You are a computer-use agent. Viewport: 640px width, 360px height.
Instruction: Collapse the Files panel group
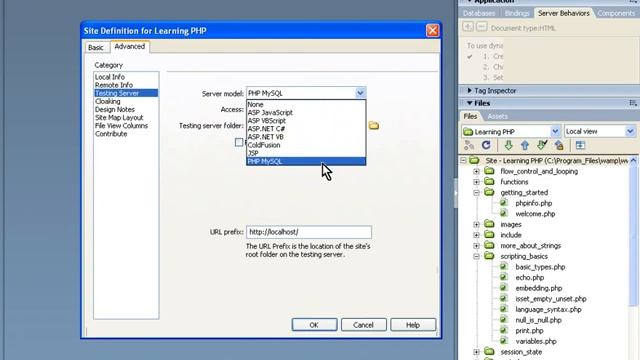tap(469, 103)
